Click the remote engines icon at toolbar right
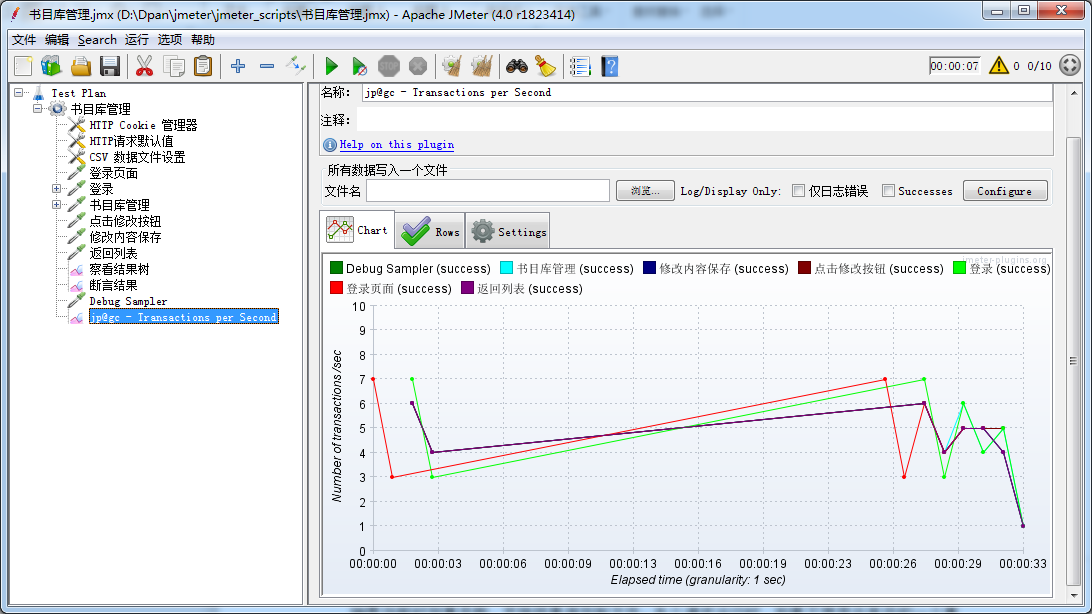This screenshot has height=614, width=1092. click(1070, 65)
